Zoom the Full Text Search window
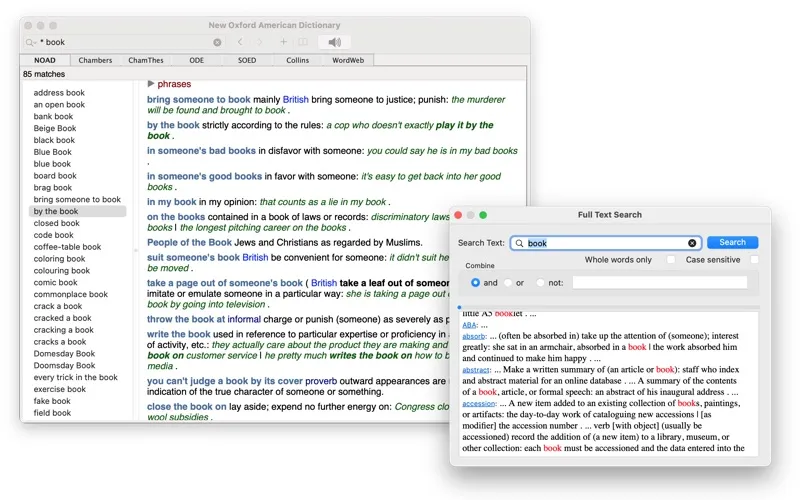800x500 pixels. 483,215
